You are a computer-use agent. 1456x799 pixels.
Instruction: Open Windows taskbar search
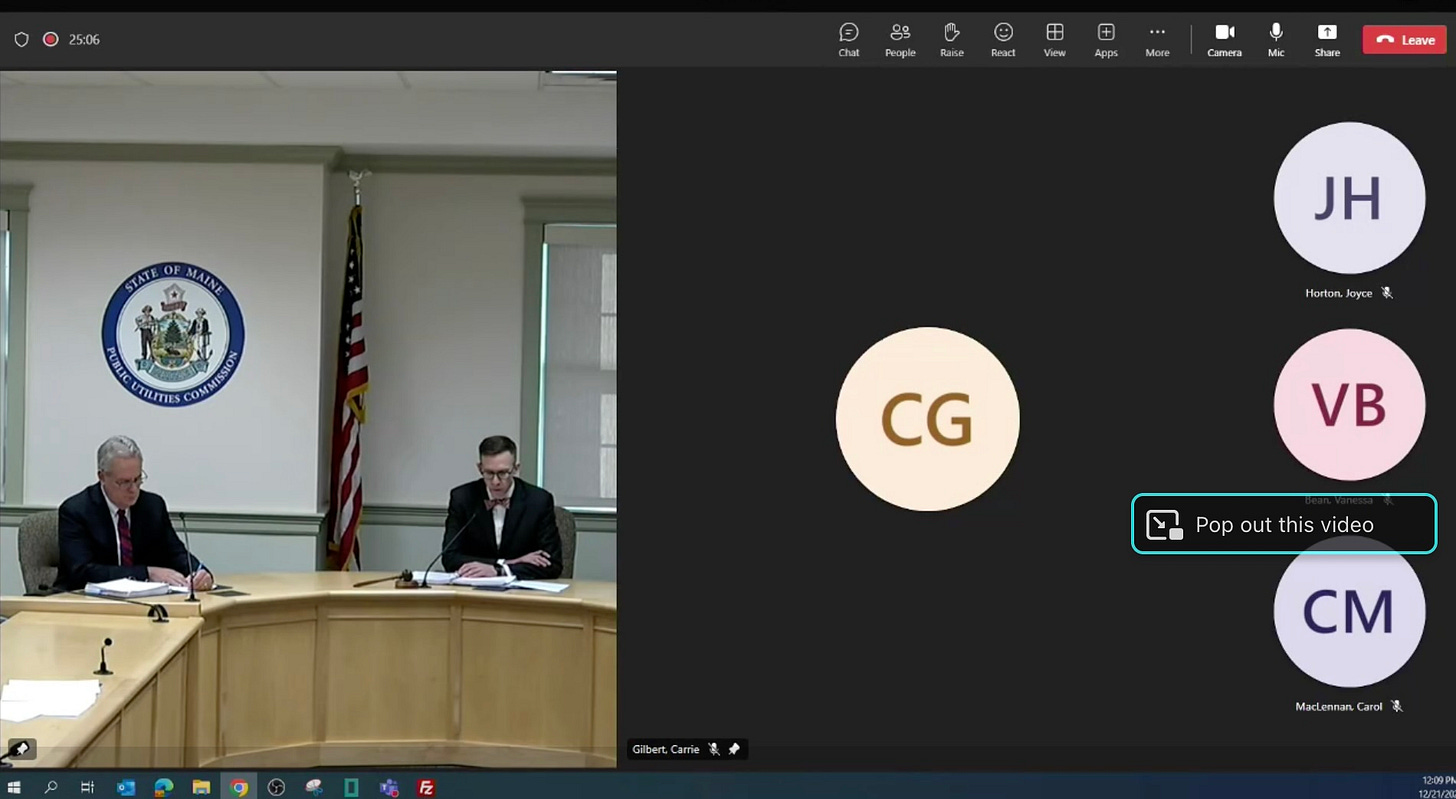(x=51, y=788)
